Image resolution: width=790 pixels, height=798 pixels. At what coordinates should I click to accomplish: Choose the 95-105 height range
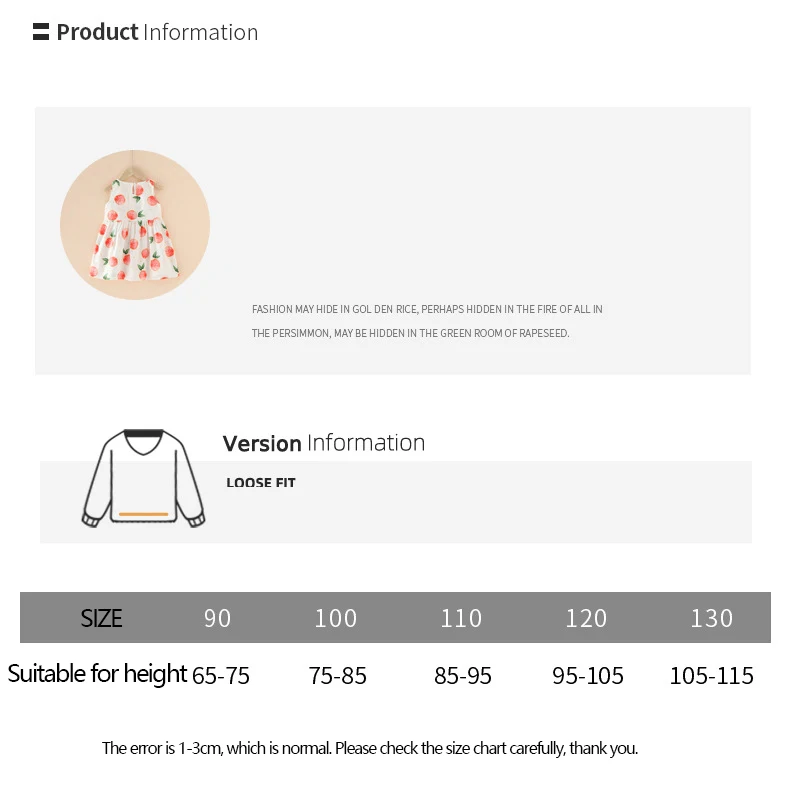(588, 676)
